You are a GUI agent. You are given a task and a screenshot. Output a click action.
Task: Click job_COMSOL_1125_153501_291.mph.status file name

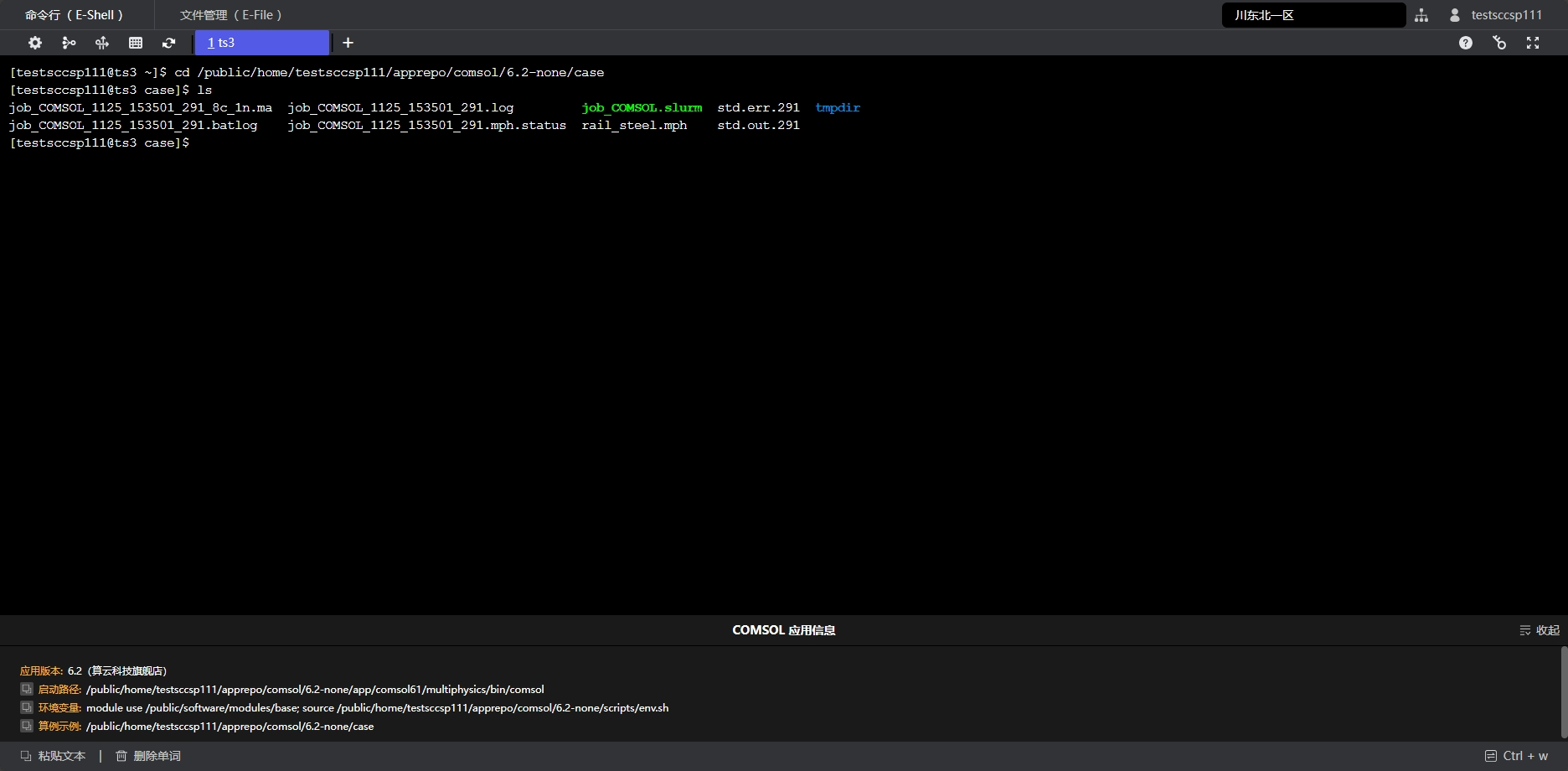[426, 125]
